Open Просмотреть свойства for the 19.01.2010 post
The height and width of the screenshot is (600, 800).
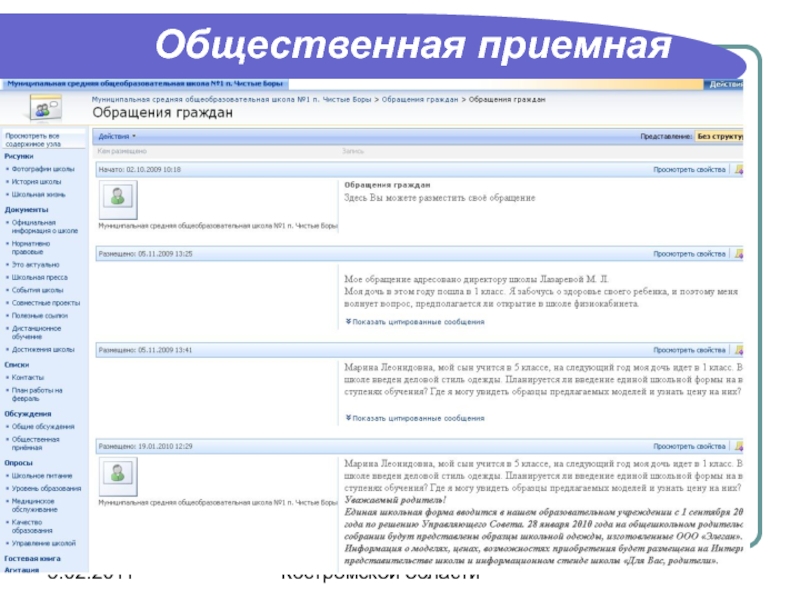tap(689, 446)
